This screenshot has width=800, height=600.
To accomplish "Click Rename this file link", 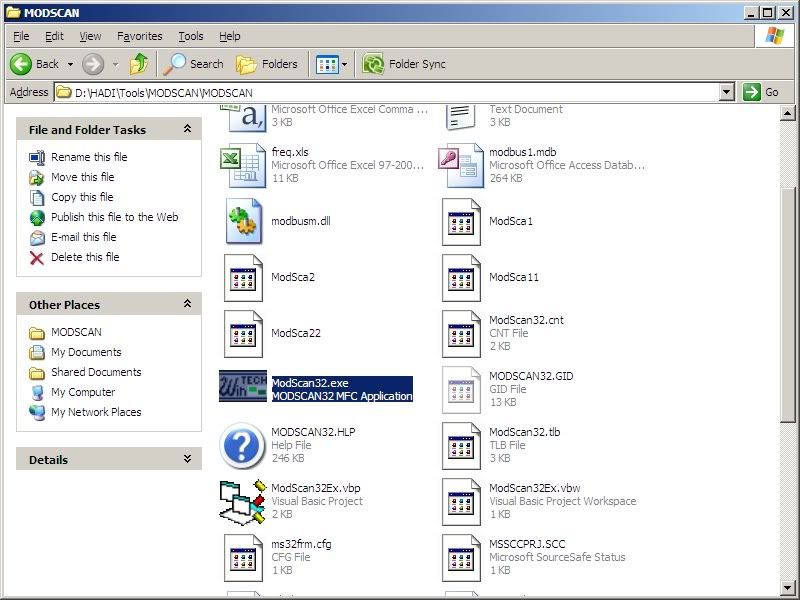I will tap(89, 157).
